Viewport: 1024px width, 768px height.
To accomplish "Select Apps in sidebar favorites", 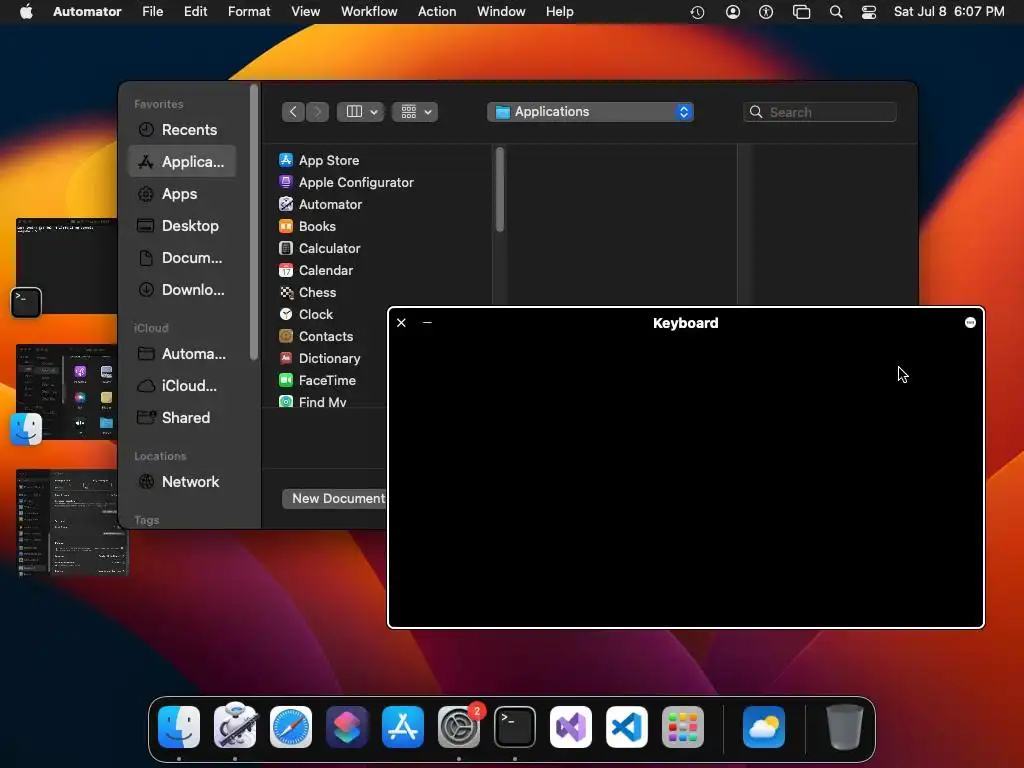I will (x=182, y=194).
